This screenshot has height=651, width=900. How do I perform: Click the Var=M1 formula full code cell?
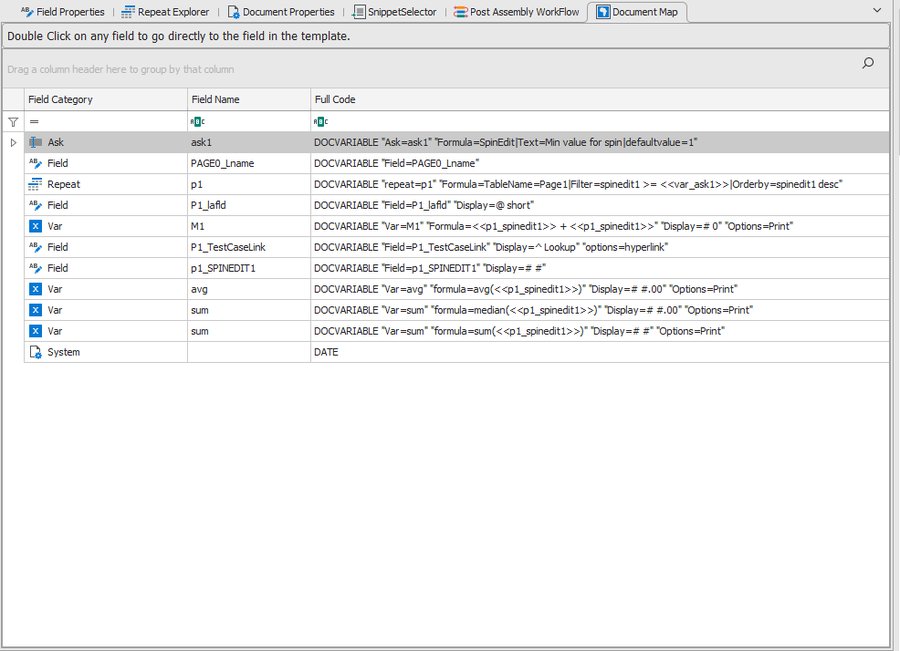coord(600,226)
